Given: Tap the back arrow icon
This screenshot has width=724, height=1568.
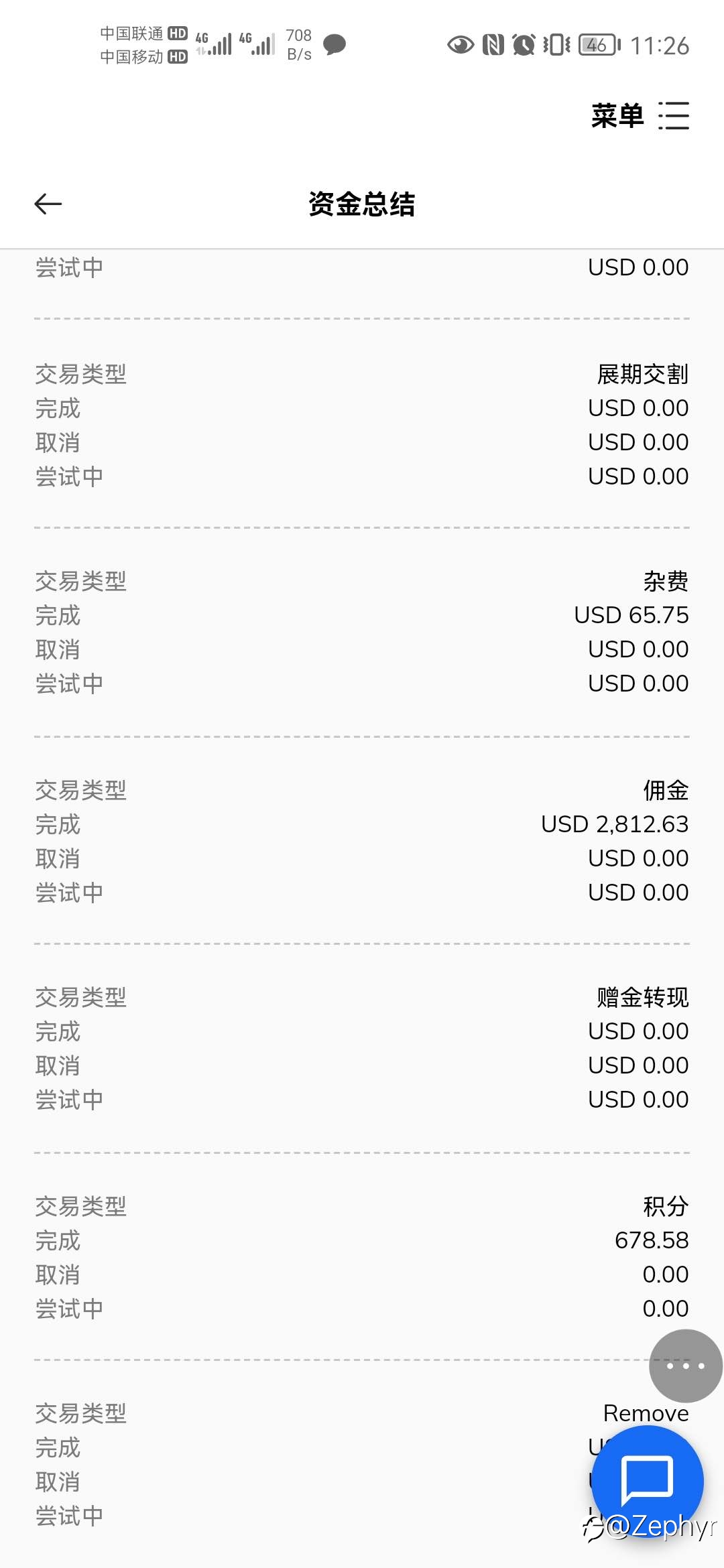Looking at the screenshot, I should 48,204.
